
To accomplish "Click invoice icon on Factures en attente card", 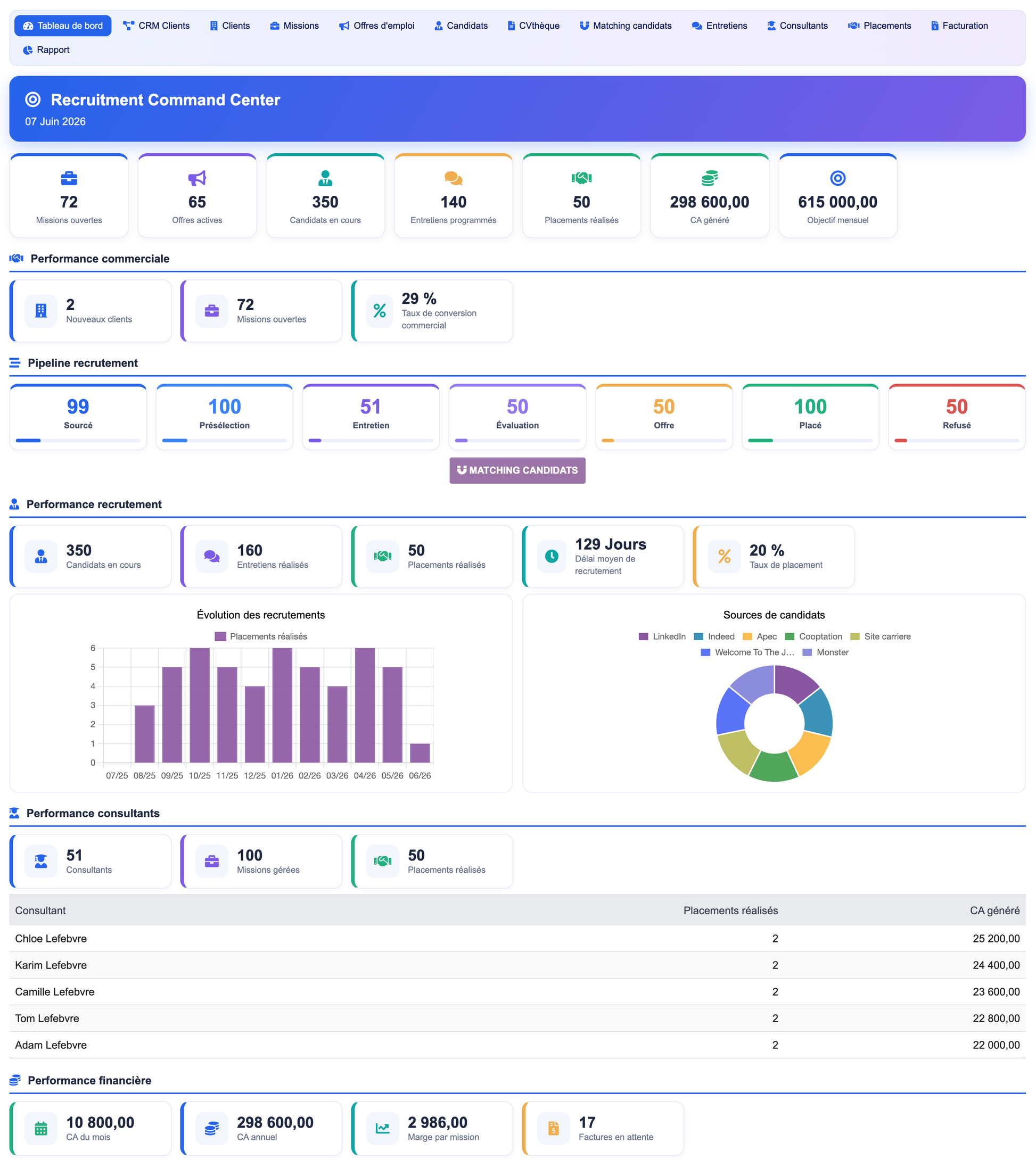I will point(554,1128).
